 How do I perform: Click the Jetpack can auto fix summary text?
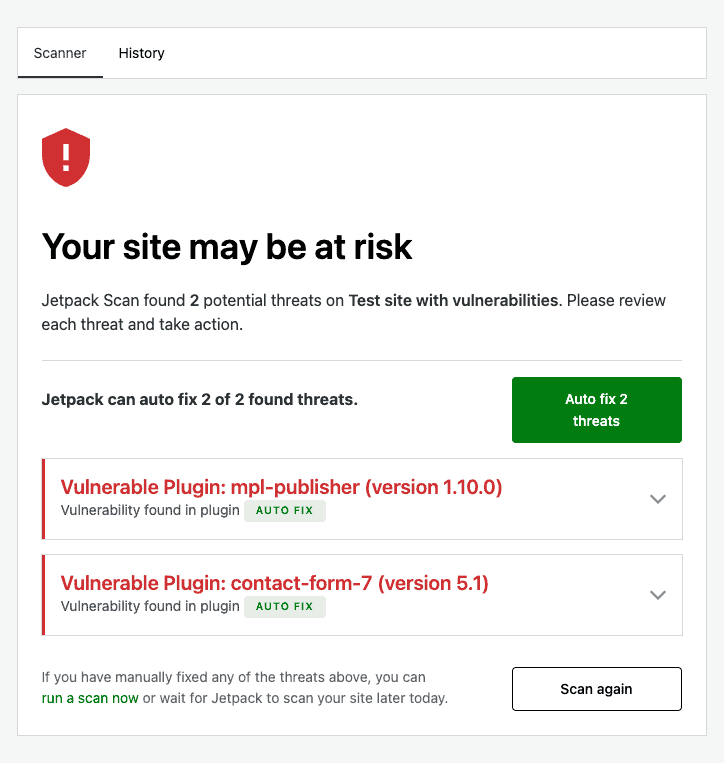click(x=199, y=400)
